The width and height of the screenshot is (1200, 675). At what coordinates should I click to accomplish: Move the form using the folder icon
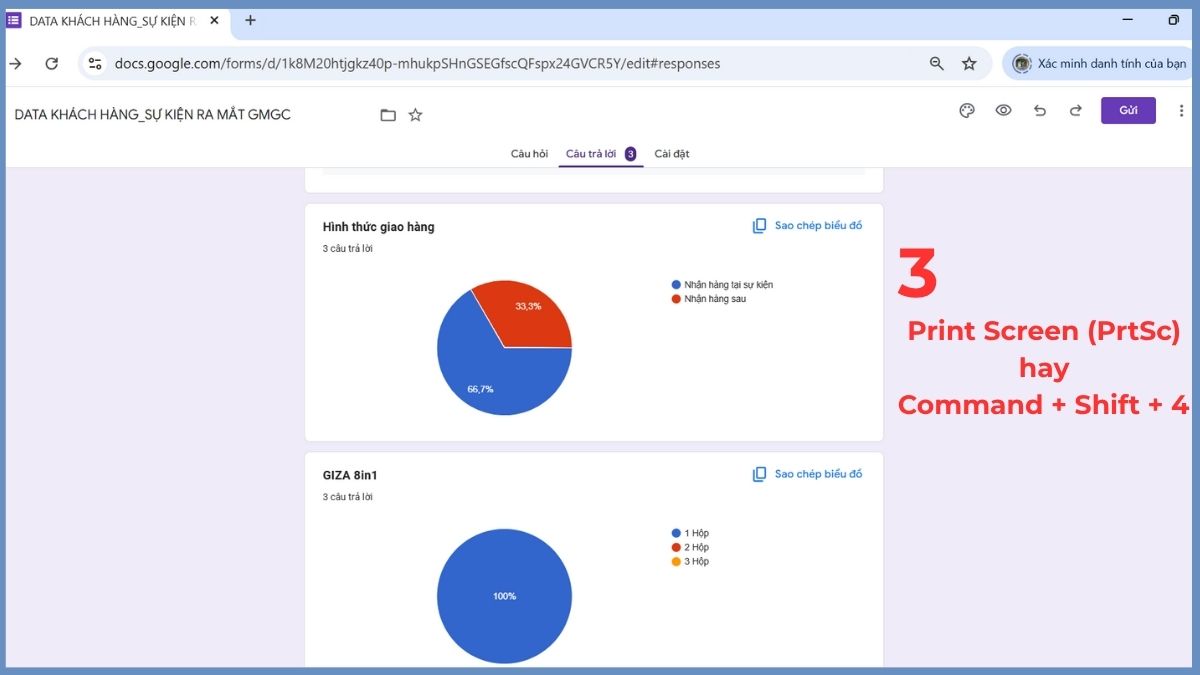point(388,114)
